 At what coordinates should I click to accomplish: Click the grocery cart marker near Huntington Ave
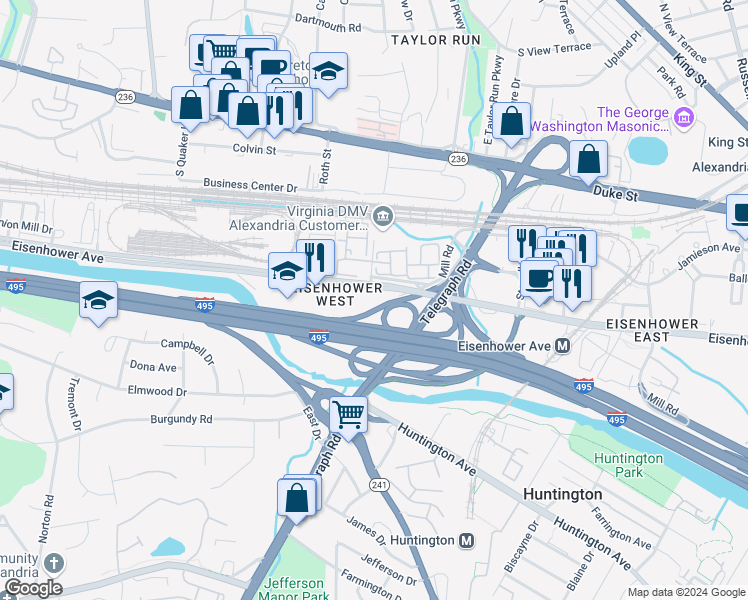point(349,416)
